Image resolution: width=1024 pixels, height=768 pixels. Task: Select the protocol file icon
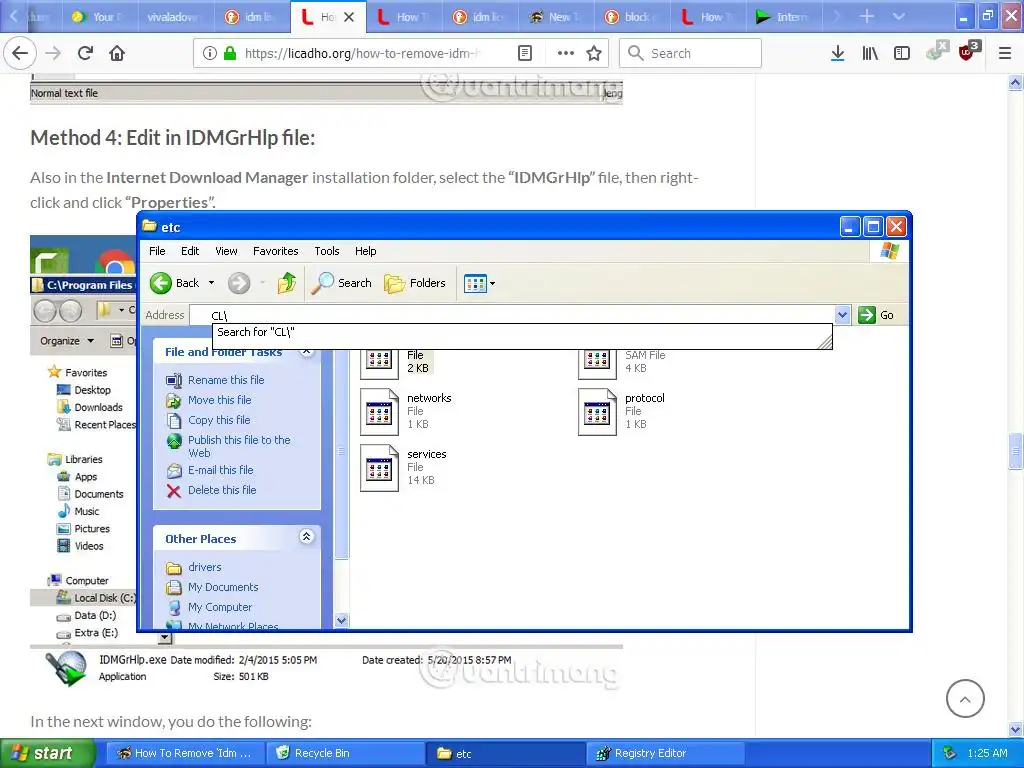(598, 412)
